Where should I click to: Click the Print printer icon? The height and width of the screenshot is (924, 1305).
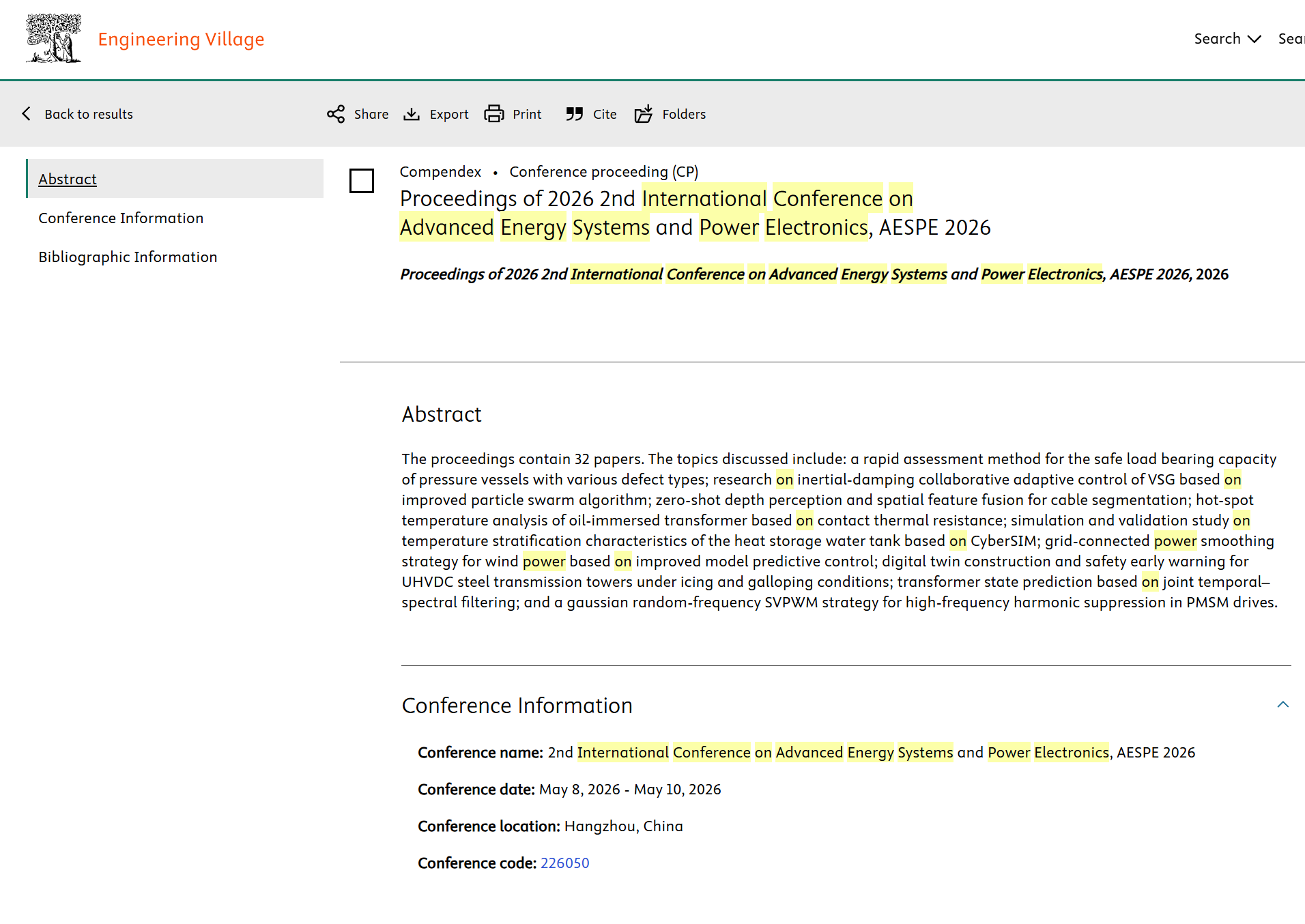click(x=494, y=114)
